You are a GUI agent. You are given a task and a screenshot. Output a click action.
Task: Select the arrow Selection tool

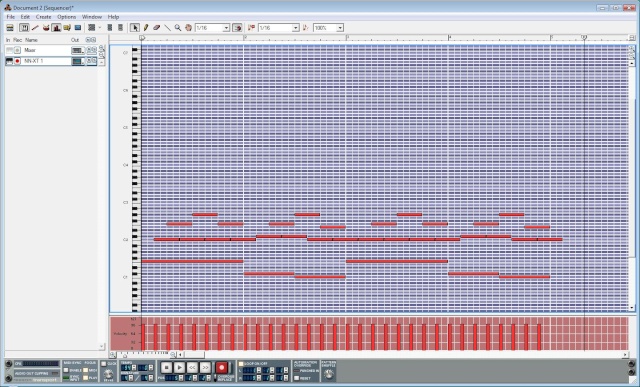click(x=134, y=27)
